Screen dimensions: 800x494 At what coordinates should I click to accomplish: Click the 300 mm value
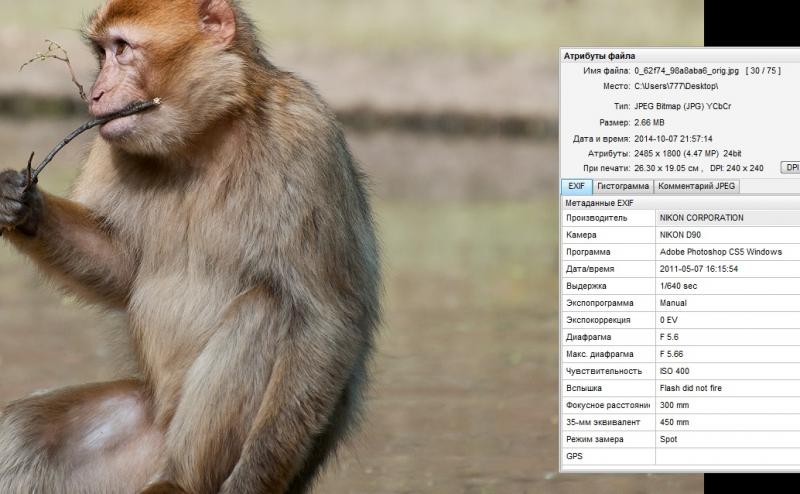pyautogui.click(x=674, y=405)
